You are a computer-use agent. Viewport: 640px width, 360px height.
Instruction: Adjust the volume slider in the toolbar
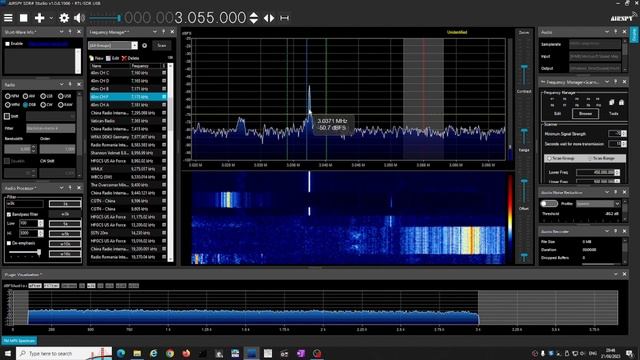click(105, 18)
